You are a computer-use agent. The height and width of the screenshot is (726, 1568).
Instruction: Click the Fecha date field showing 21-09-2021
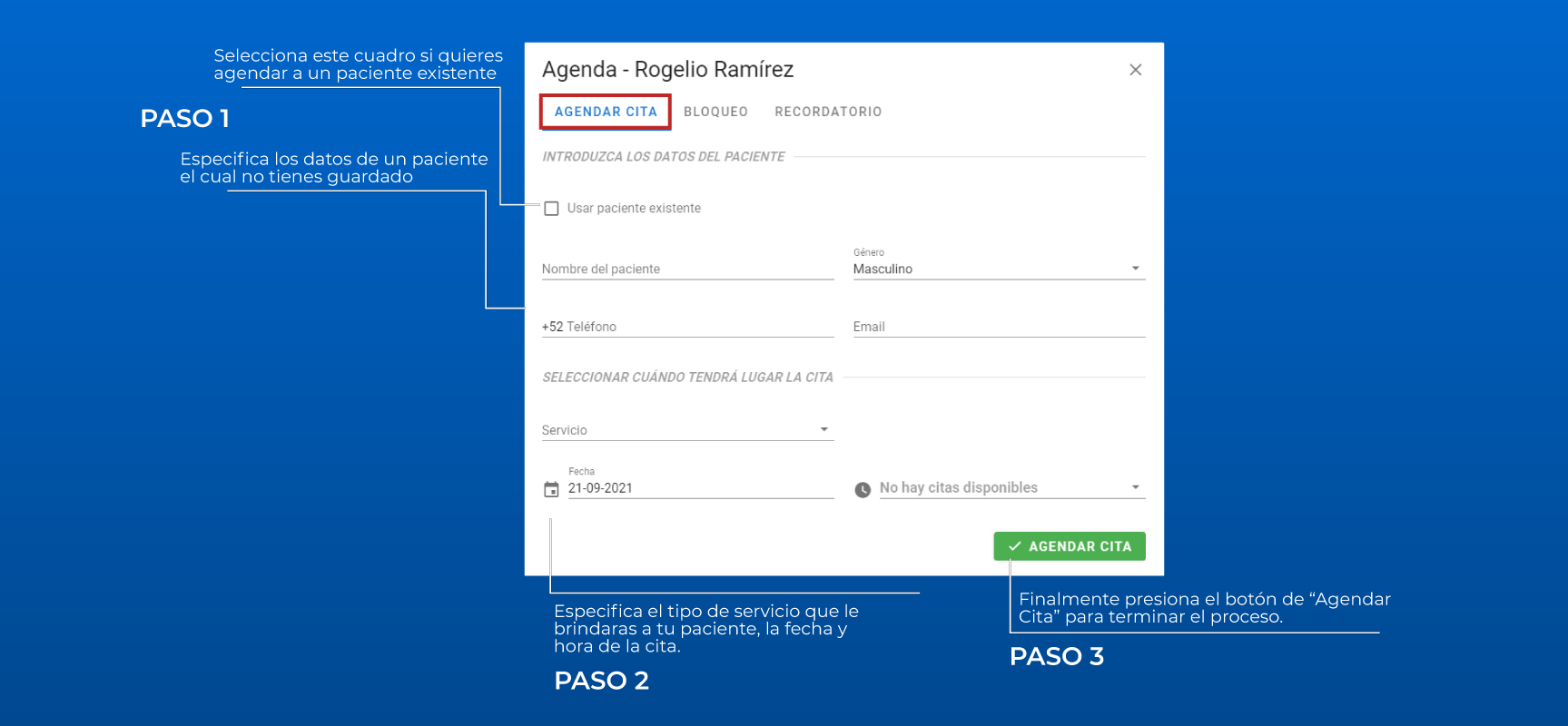pyautogui.click(x=699, y=488)
